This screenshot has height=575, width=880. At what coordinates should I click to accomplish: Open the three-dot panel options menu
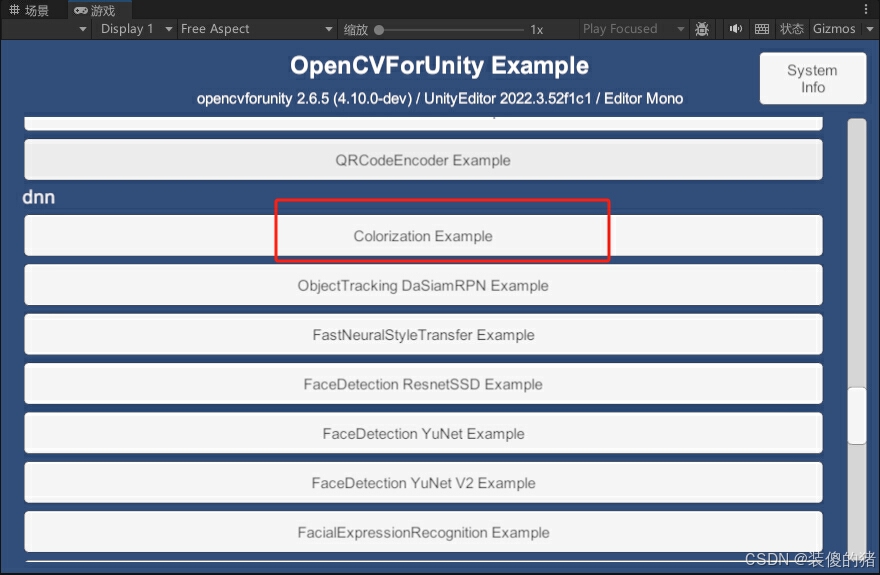click(x=867, y=9)
